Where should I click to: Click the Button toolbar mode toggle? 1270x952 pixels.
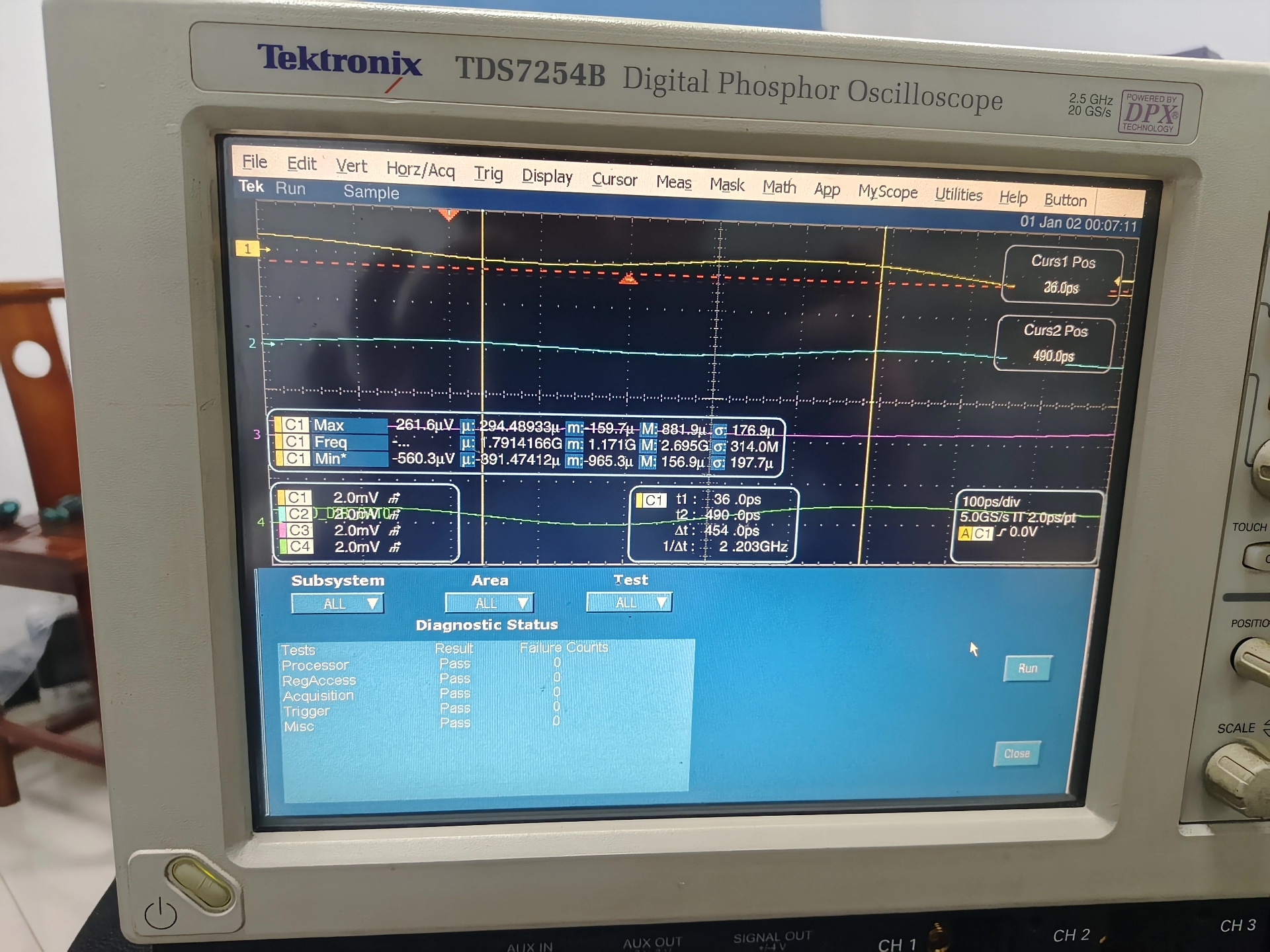coord(1065,200)
